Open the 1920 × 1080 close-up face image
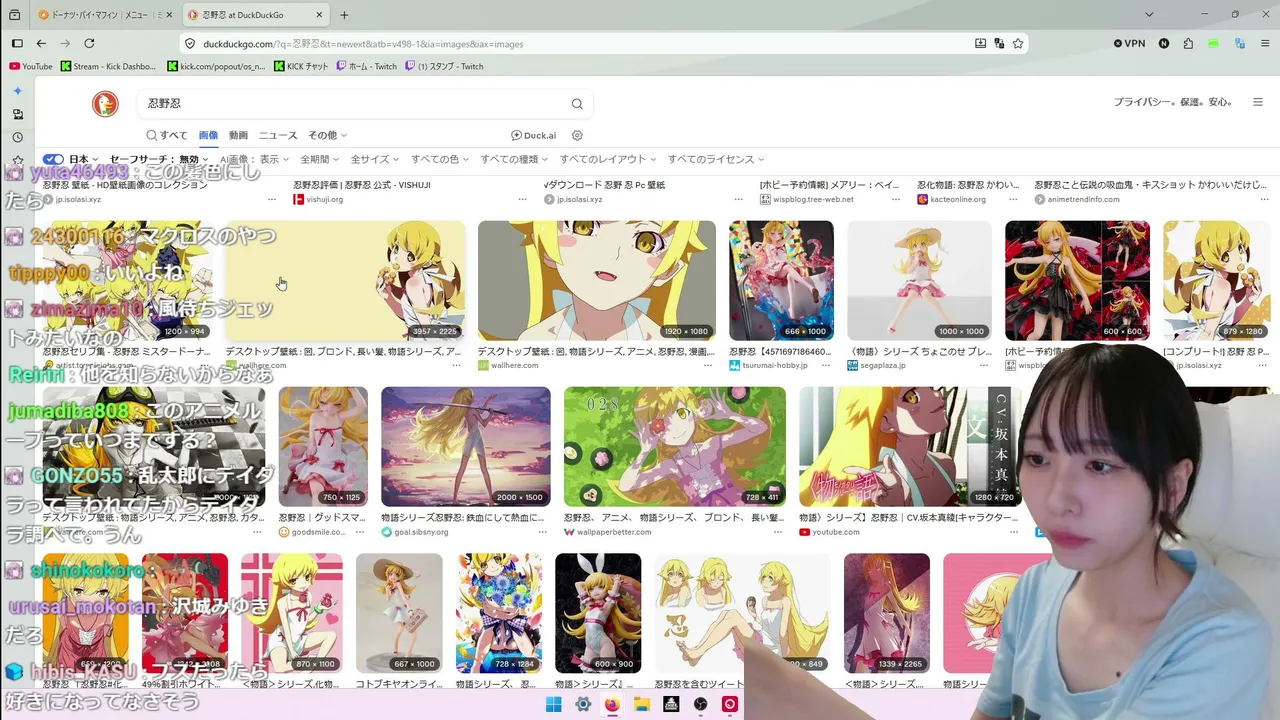The width and height of the screenshot is (1280, 720). (x=597, y=281)
